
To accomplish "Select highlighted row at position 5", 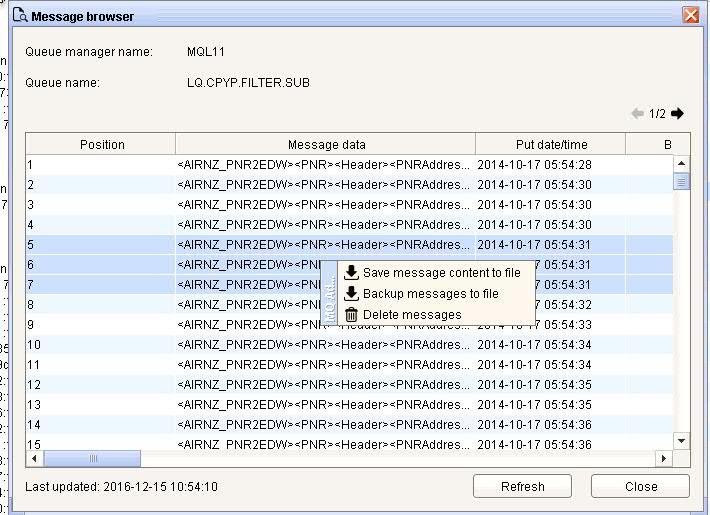I will [349, 245].
